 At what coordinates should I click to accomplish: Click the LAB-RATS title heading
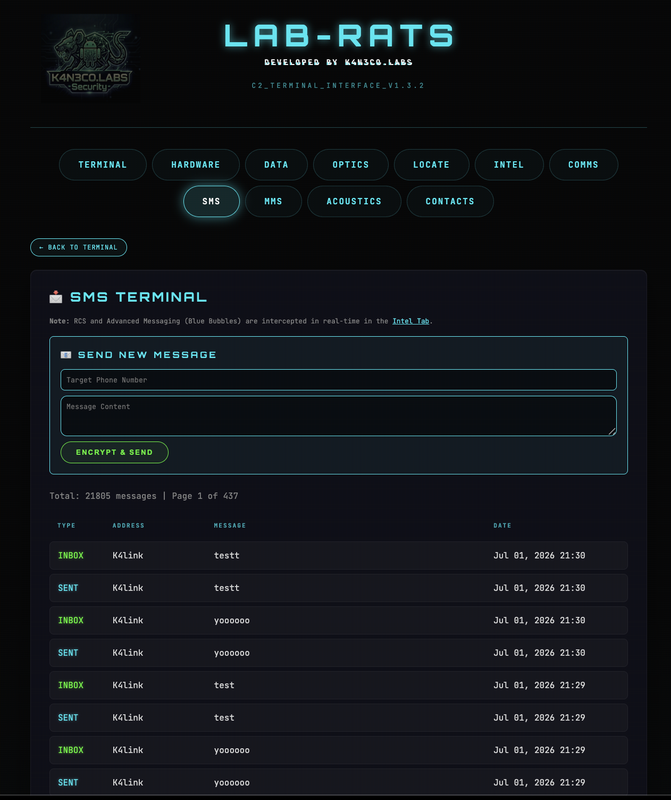coord(338,36)
